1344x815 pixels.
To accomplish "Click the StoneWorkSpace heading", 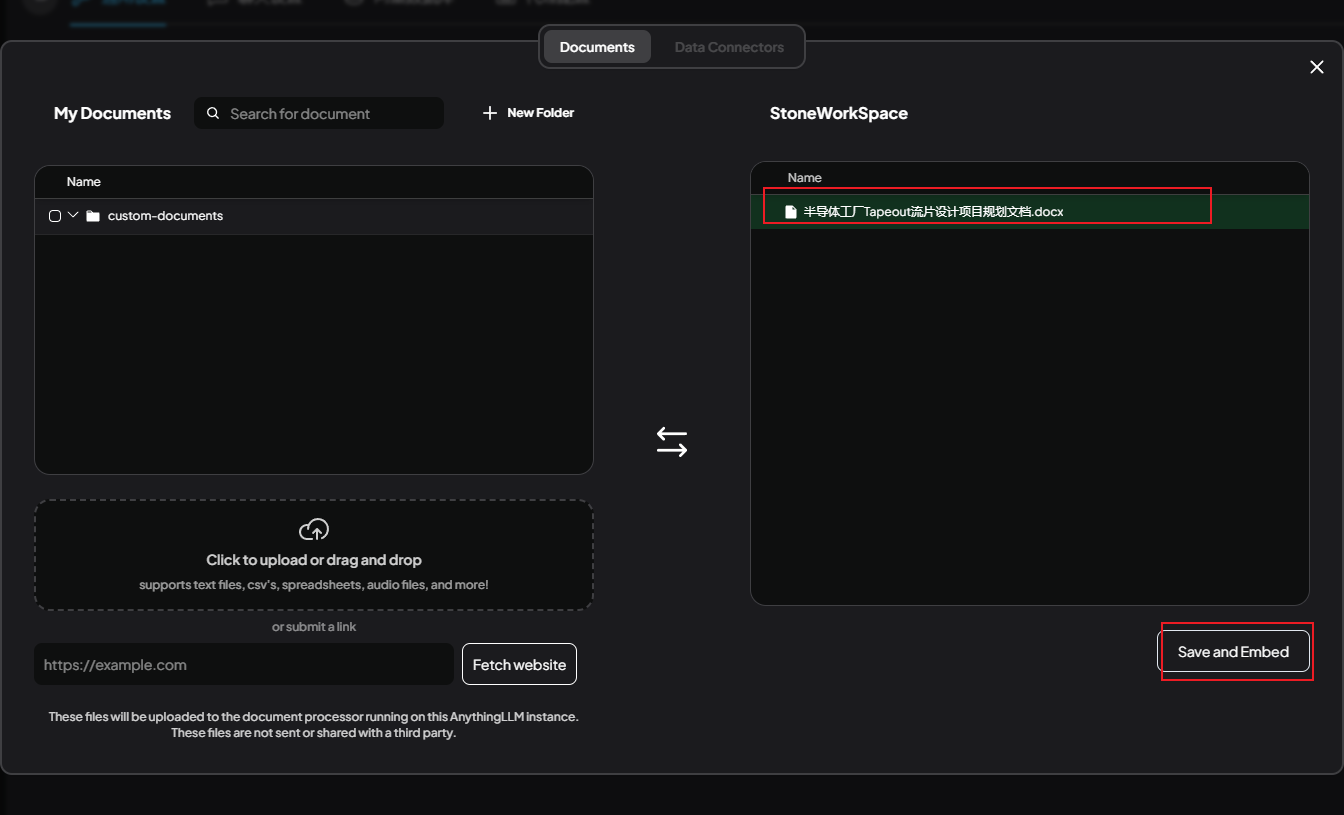I will pos(839,113).
